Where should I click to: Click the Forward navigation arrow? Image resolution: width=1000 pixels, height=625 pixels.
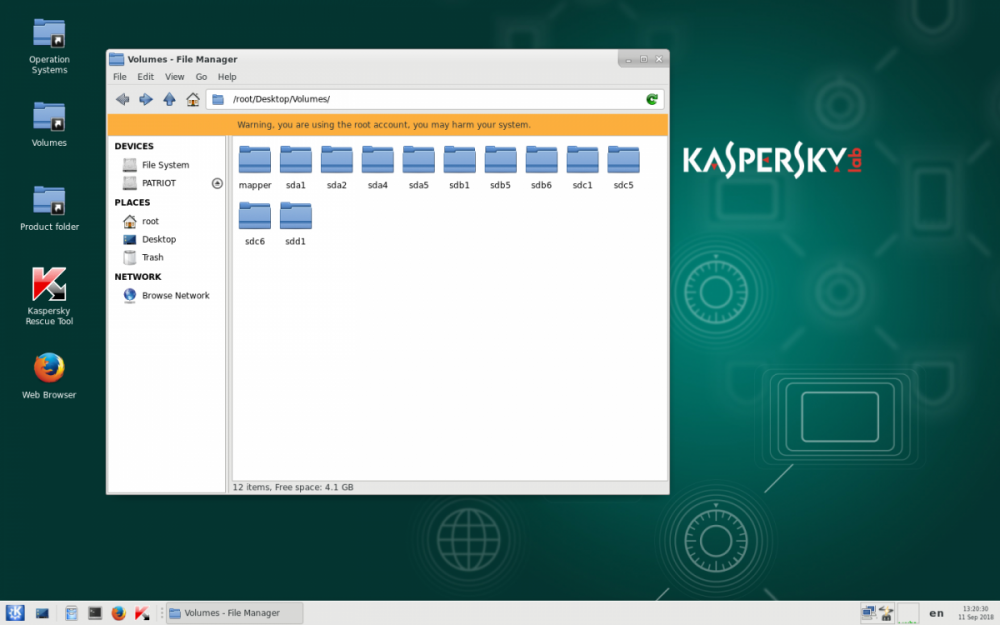point(145,99)
